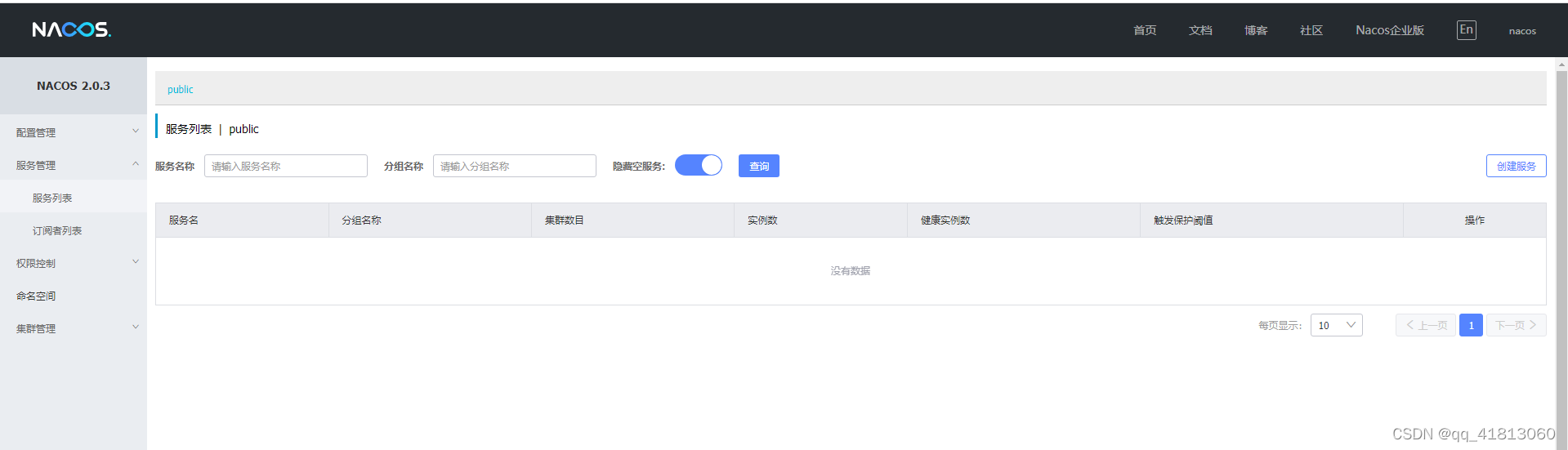Open 博客 in top navigation
The width and height of the screenshot is (1568, 450).
(x=1256, y=30)
